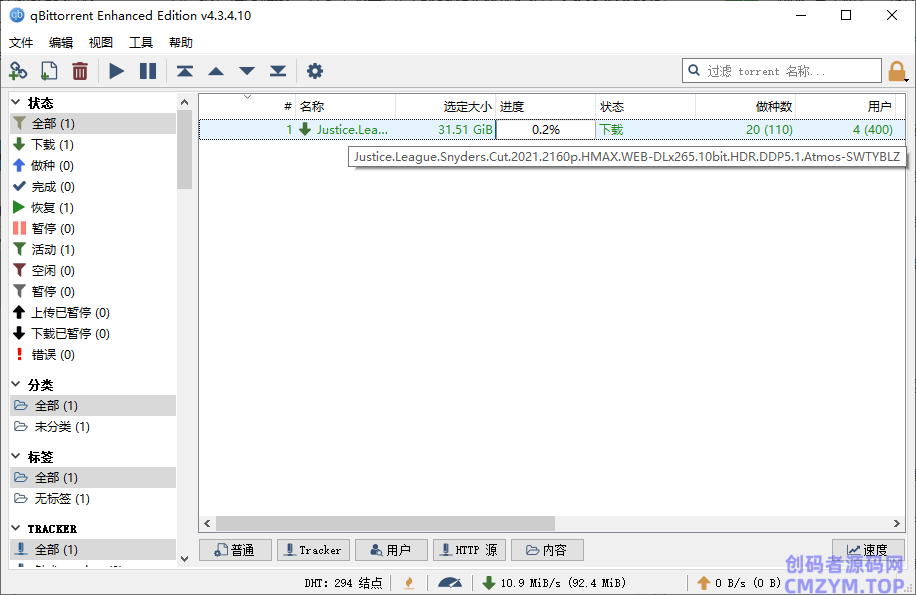
Task: Click the add torrent file icon
Action: pyautogui.click(x=49, y=71)
